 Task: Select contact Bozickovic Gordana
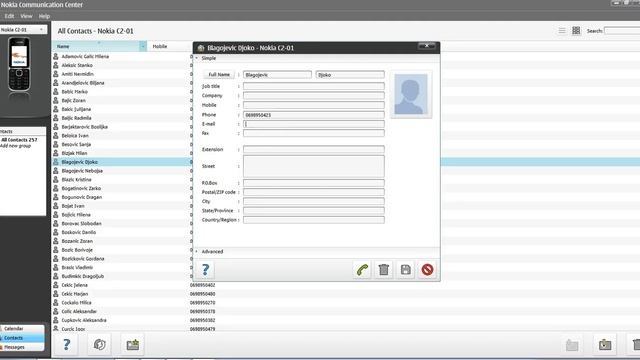point(83,259)
